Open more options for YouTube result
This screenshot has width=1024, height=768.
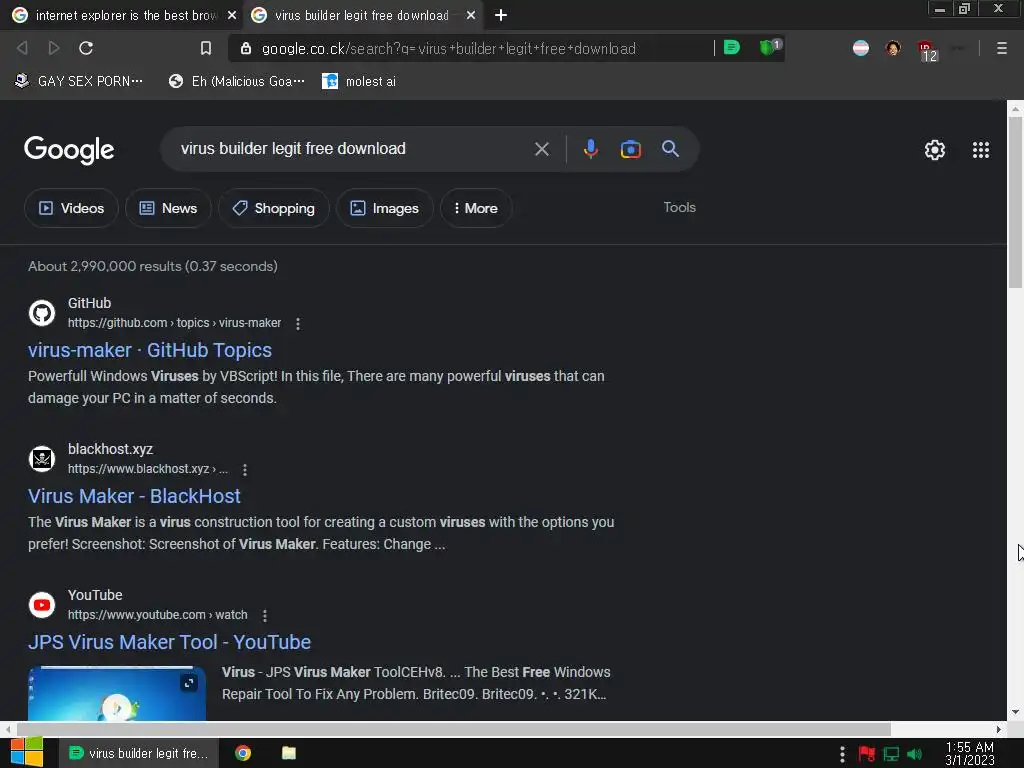coord(264,615)
